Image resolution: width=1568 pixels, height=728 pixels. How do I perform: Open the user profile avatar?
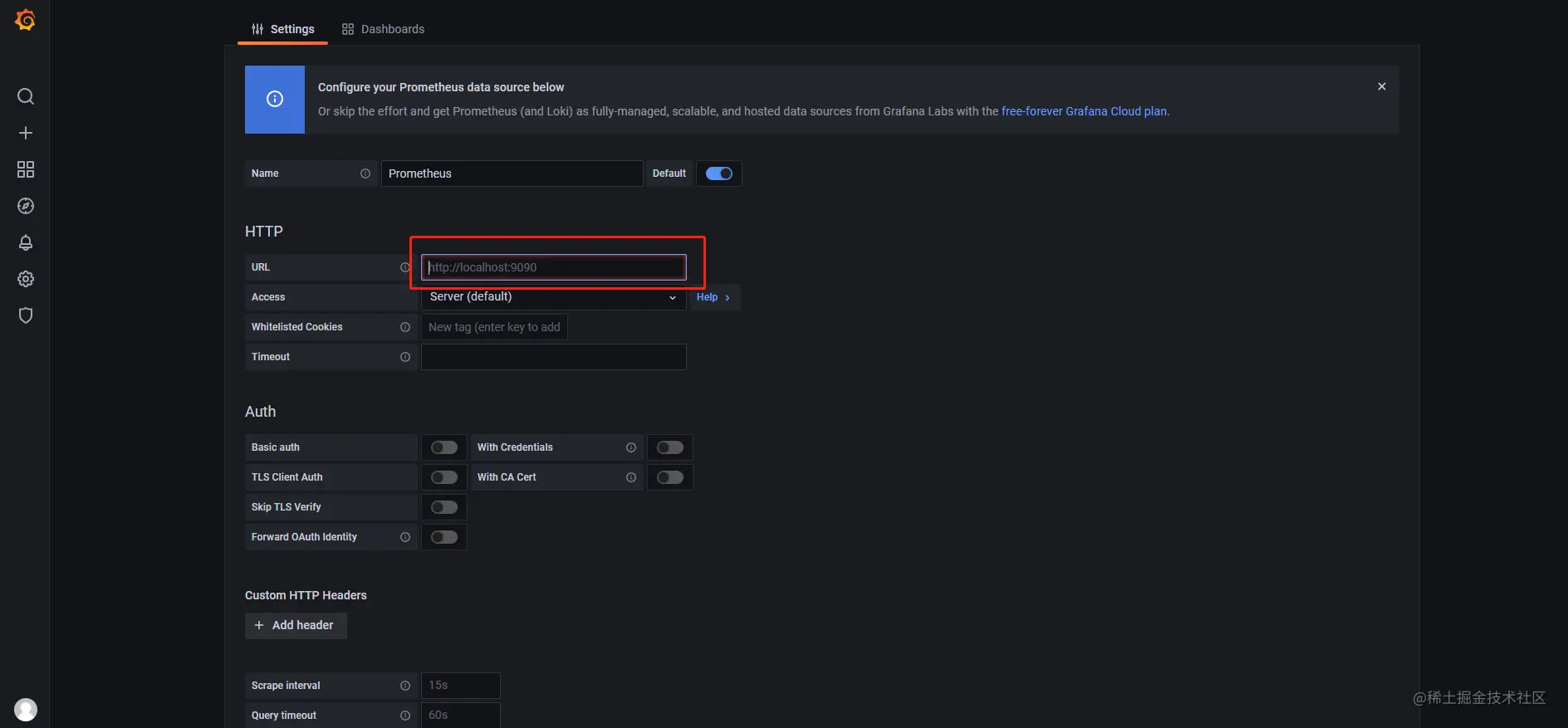tap(26, 710)
